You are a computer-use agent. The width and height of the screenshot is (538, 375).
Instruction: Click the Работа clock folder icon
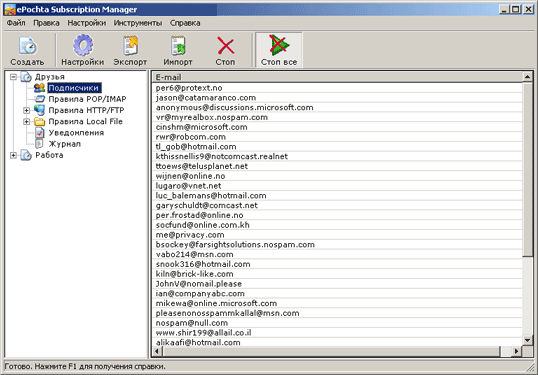(x=26, y=155)
